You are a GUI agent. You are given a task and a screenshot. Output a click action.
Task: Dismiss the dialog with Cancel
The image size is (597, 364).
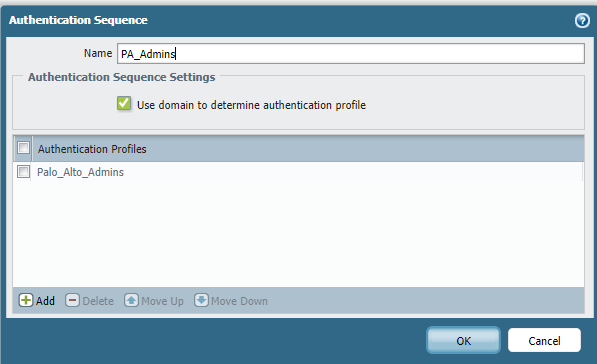pos(544,340)
